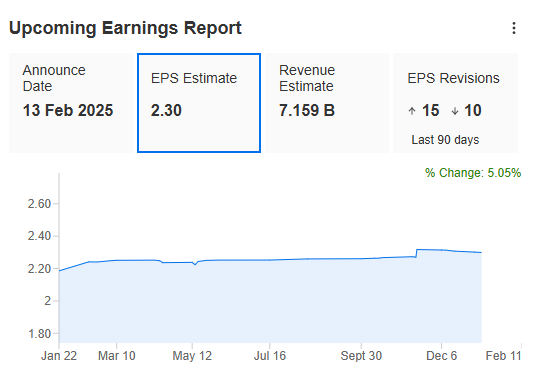
Task: Select the EPS Revisions card
Action: 455,103
